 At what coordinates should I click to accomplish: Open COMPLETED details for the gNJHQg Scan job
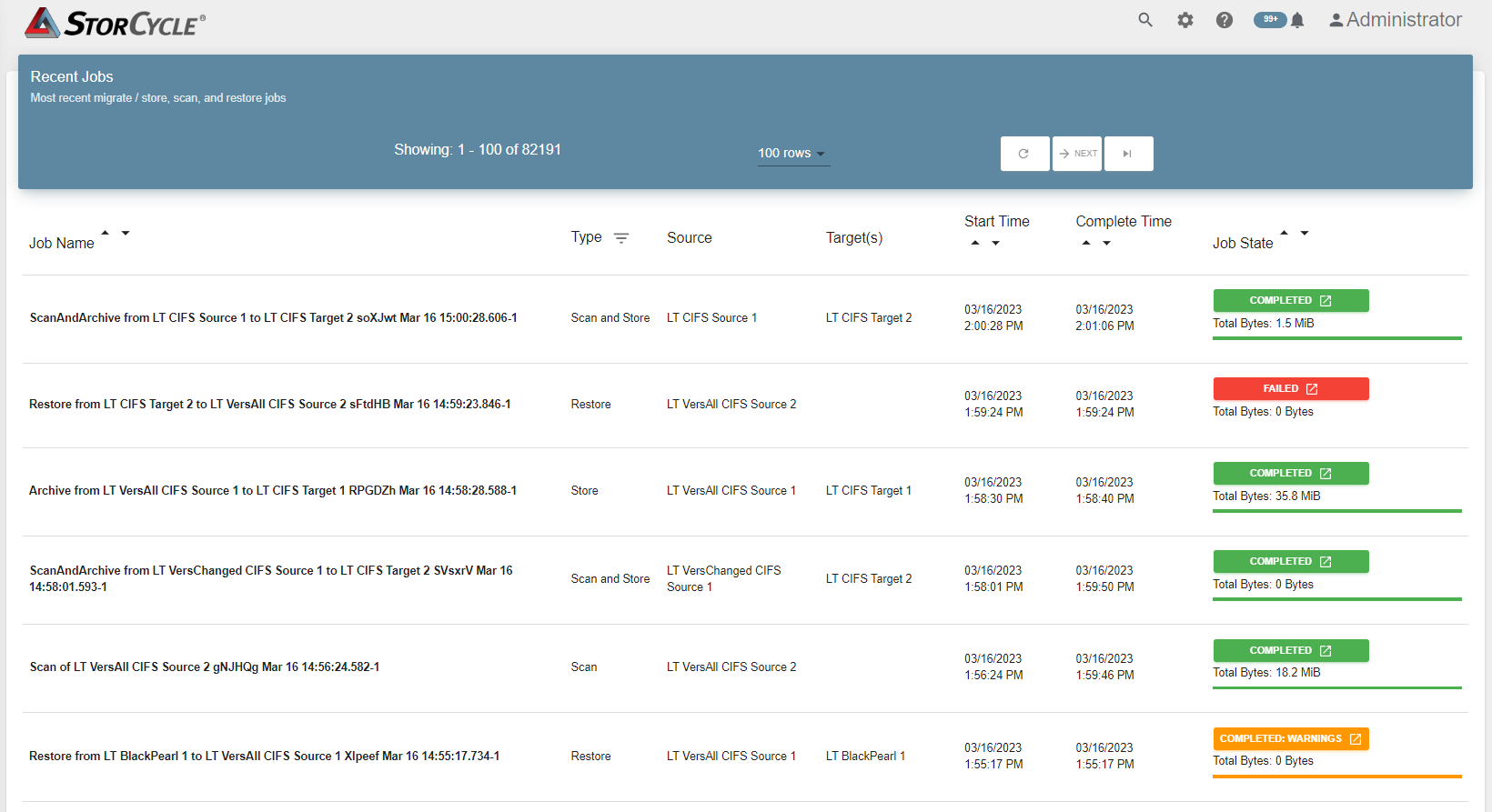click(x=1291, y=650)
